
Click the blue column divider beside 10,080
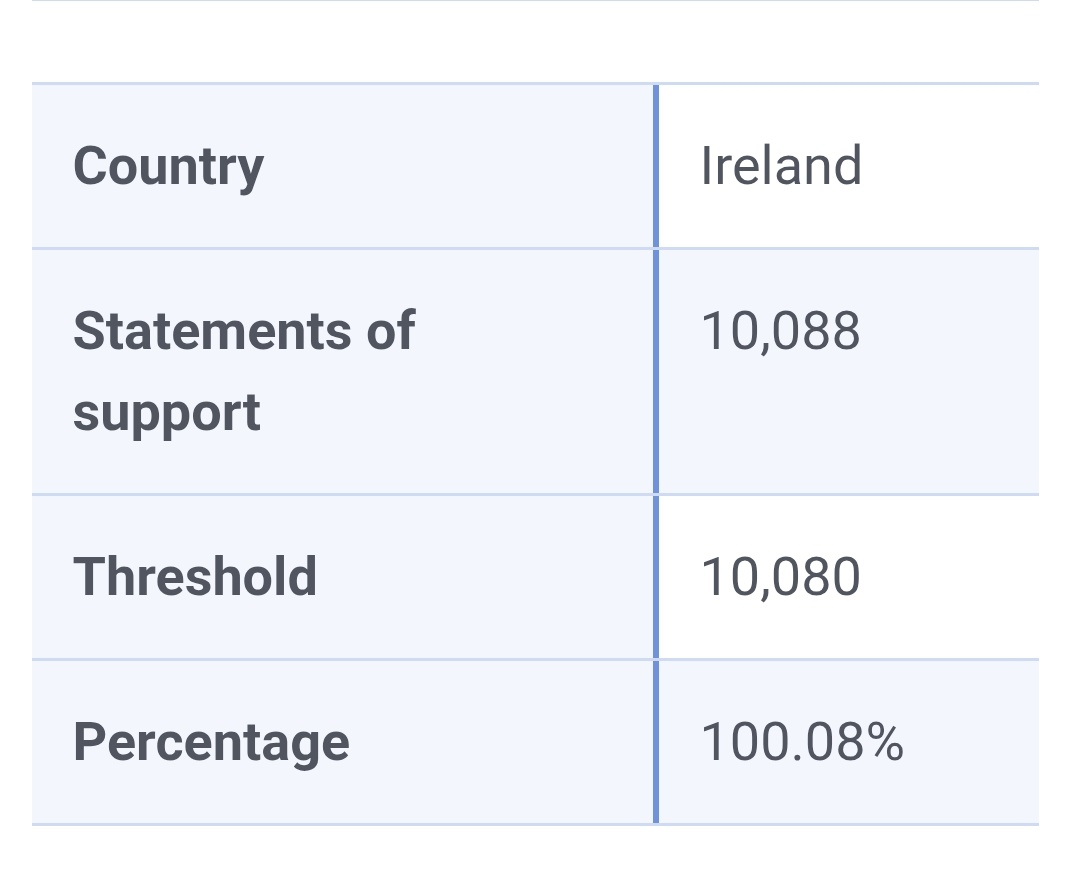(x=656, y=577)
